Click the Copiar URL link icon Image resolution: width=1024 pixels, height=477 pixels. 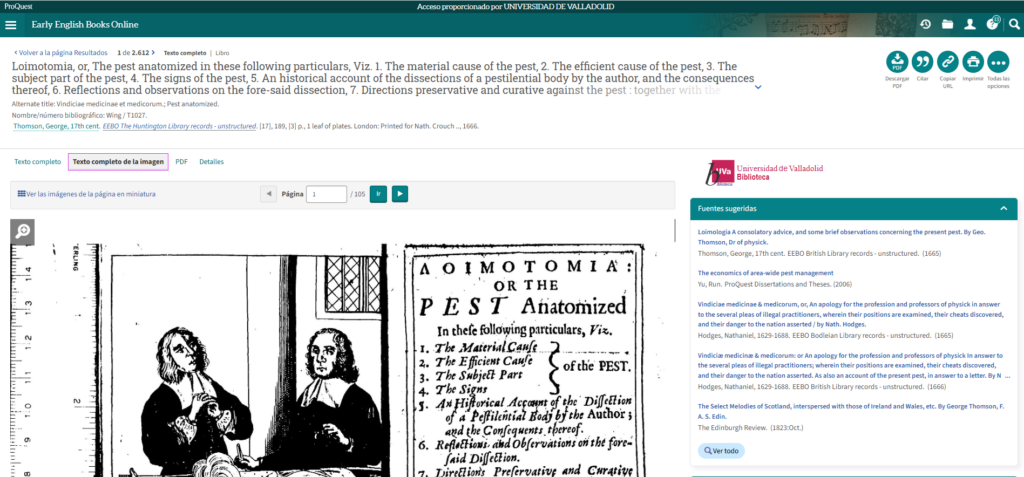coord(947,61)
